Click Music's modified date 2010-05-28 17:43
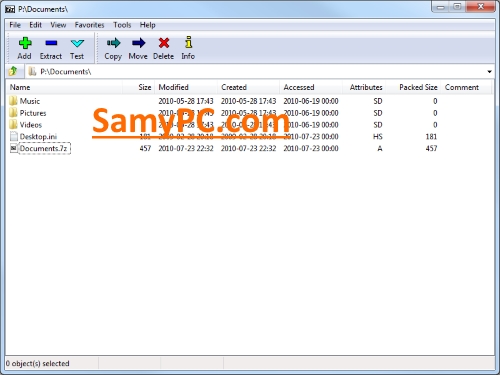The image size is (500, 375). (x=186, y=101)
